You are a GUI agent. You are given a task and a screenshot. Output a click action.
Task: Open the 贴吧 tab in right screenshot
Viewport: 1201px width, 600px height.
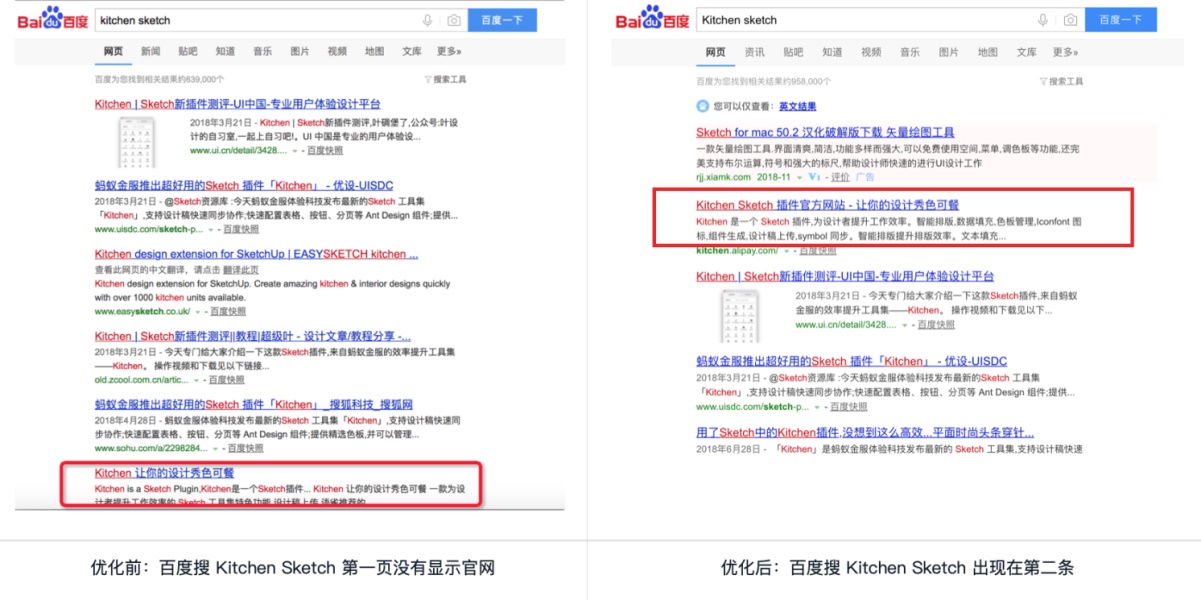793,52
